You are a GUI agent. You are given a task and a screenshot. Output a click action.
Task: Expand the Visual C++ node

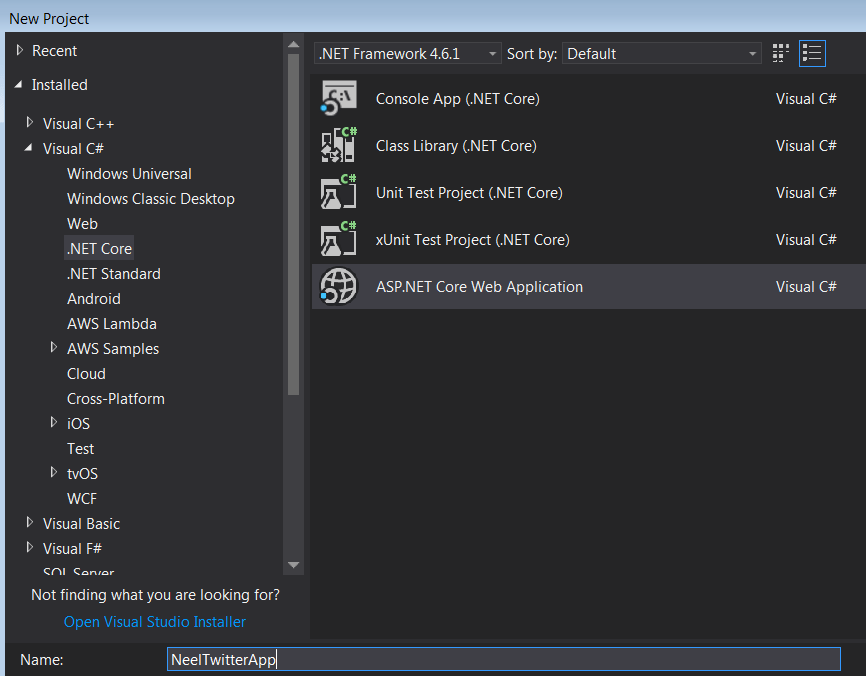point(29,124)
